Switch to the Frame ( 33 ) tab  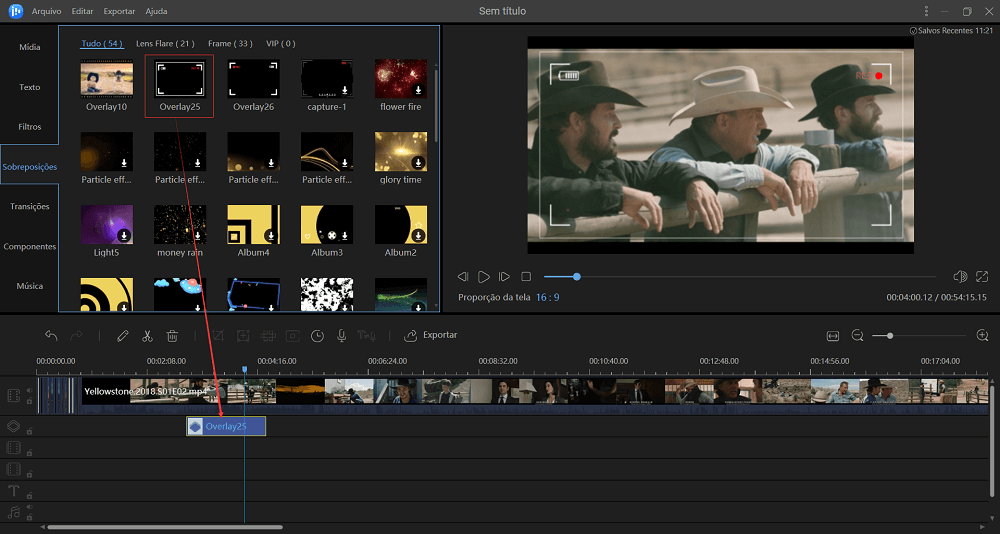pyautogui.click(x=230, y=43)
